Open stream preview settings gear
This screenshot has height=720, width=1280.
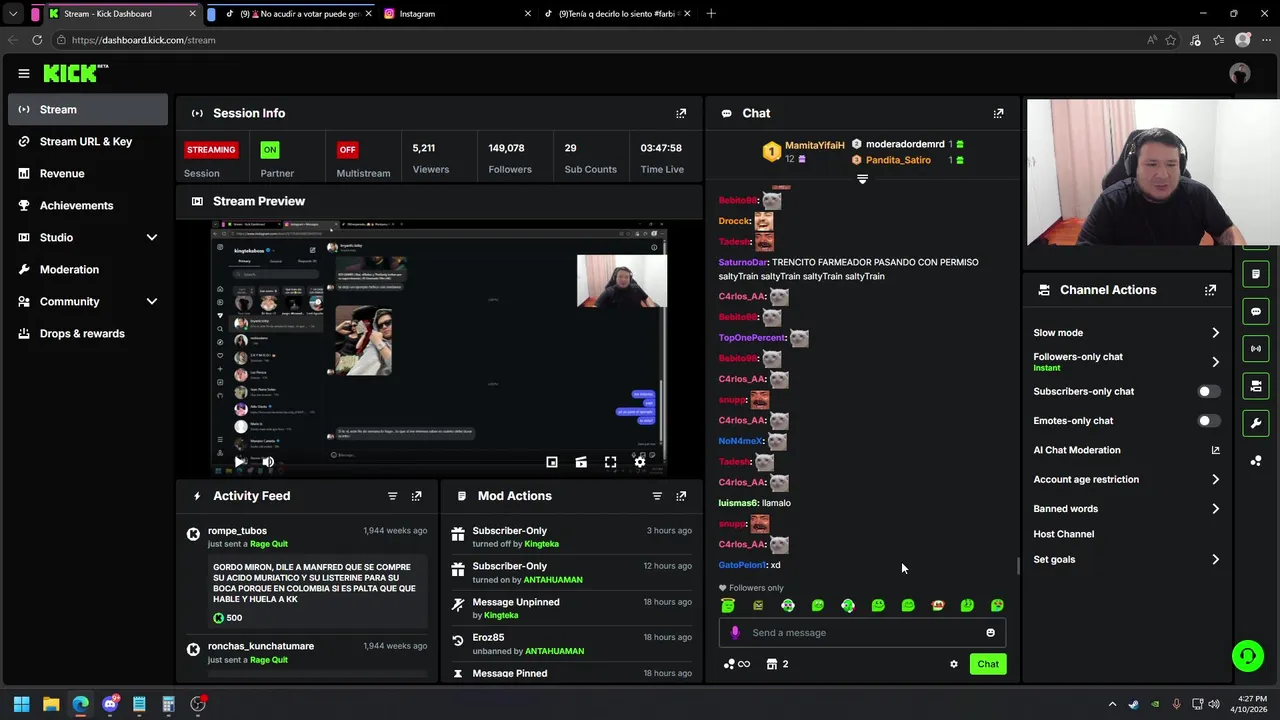[x=640, y=462]
